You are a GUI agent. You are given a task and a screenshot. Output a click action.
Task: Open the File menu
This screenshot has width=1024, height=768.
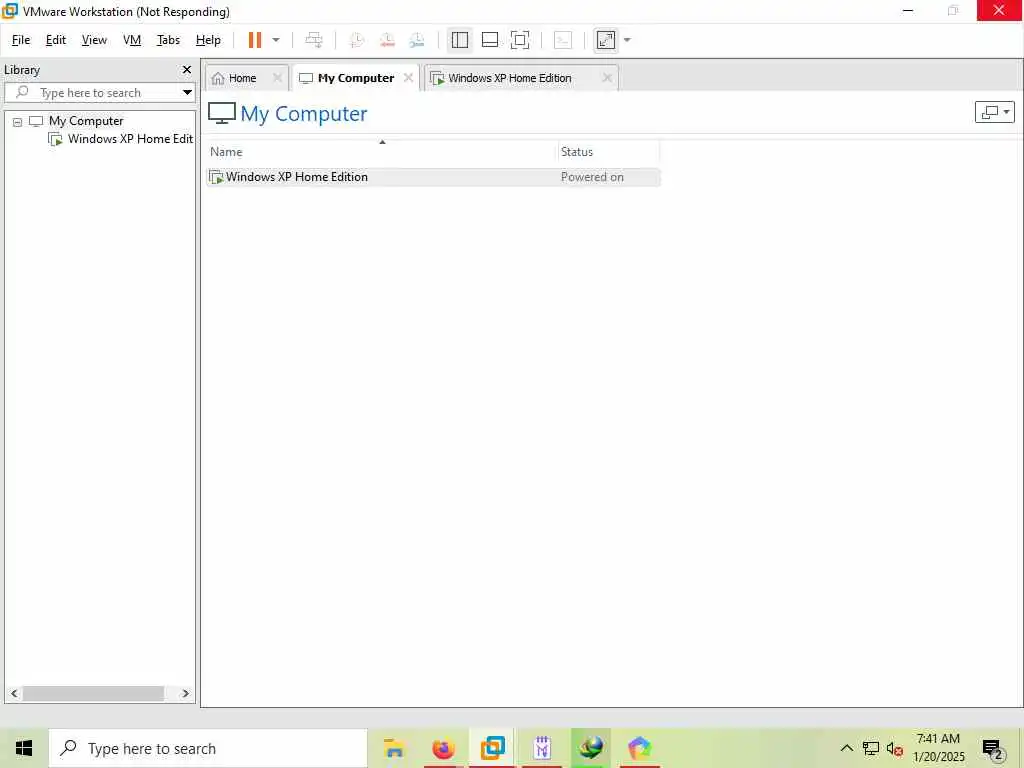[21, 40]
